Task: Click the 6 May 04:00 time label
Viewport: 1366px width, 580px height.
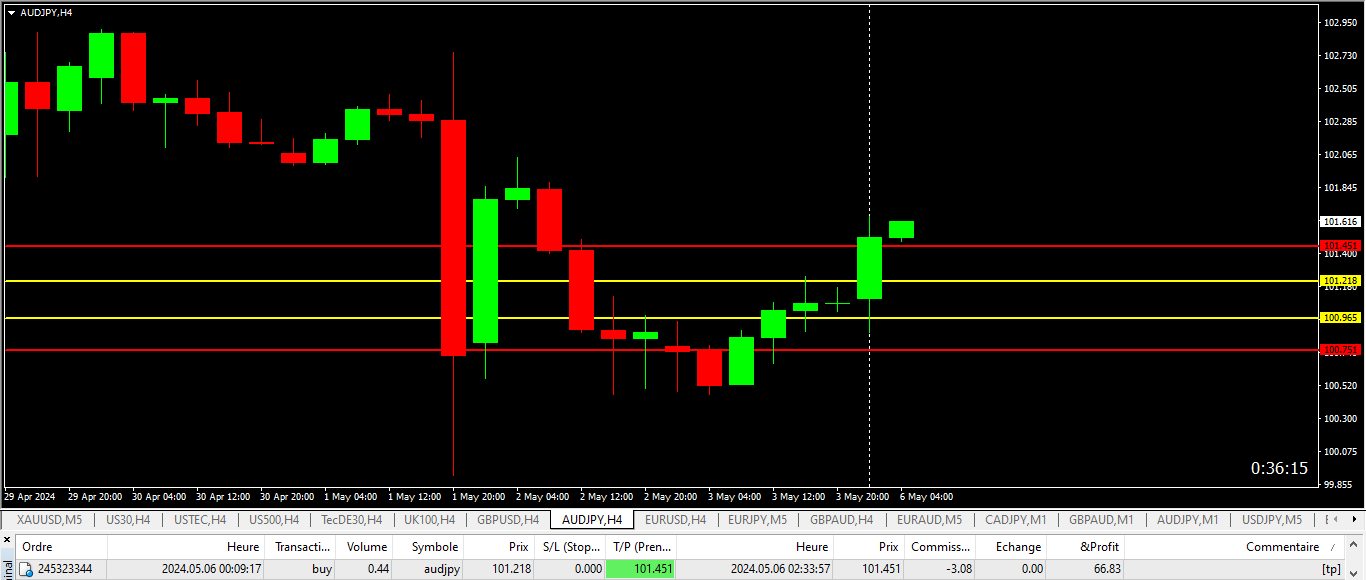Action: (x=926, y=496)
